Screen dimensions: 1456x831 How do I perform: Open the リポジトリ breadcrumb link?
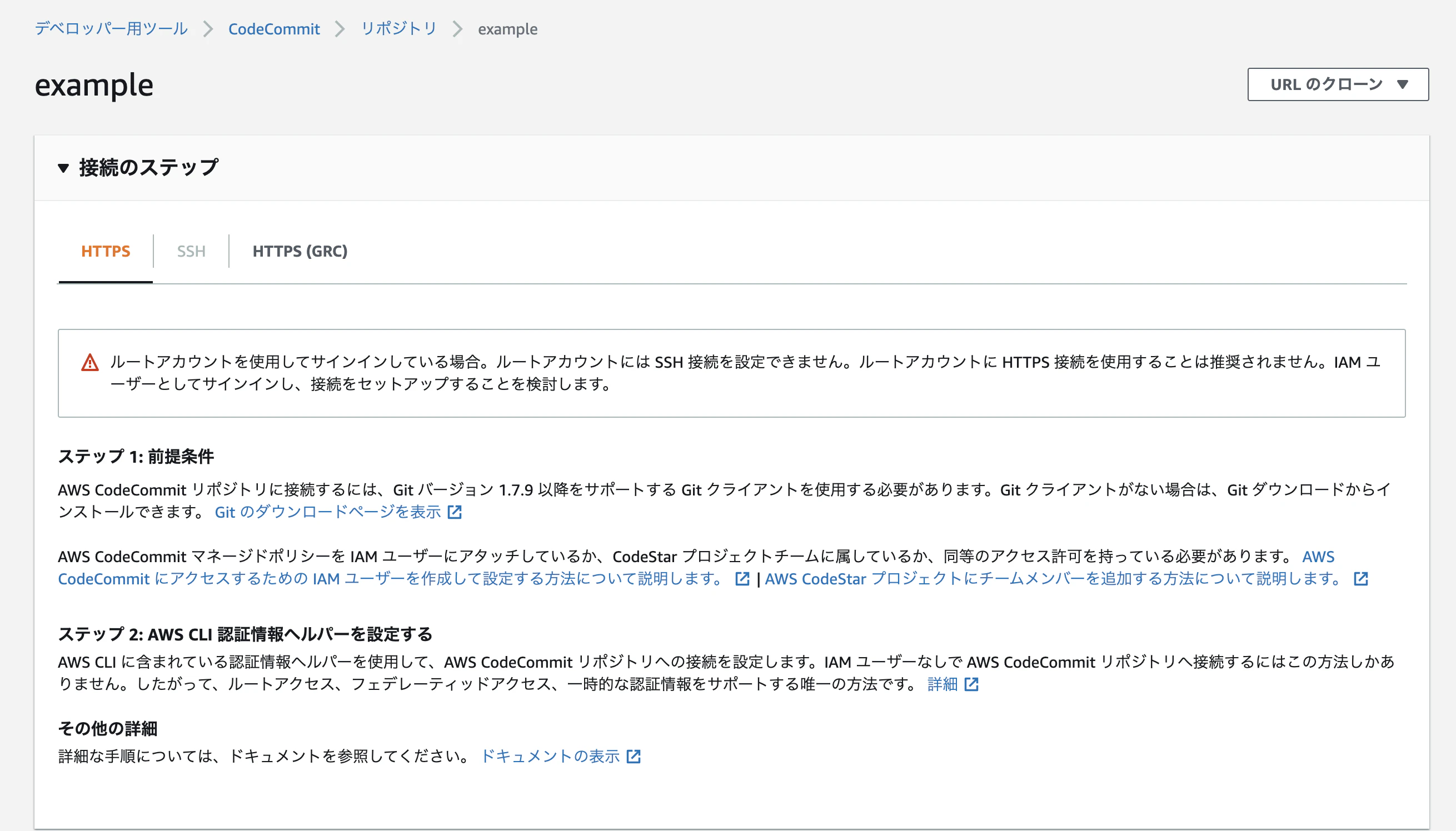[398, 28]
